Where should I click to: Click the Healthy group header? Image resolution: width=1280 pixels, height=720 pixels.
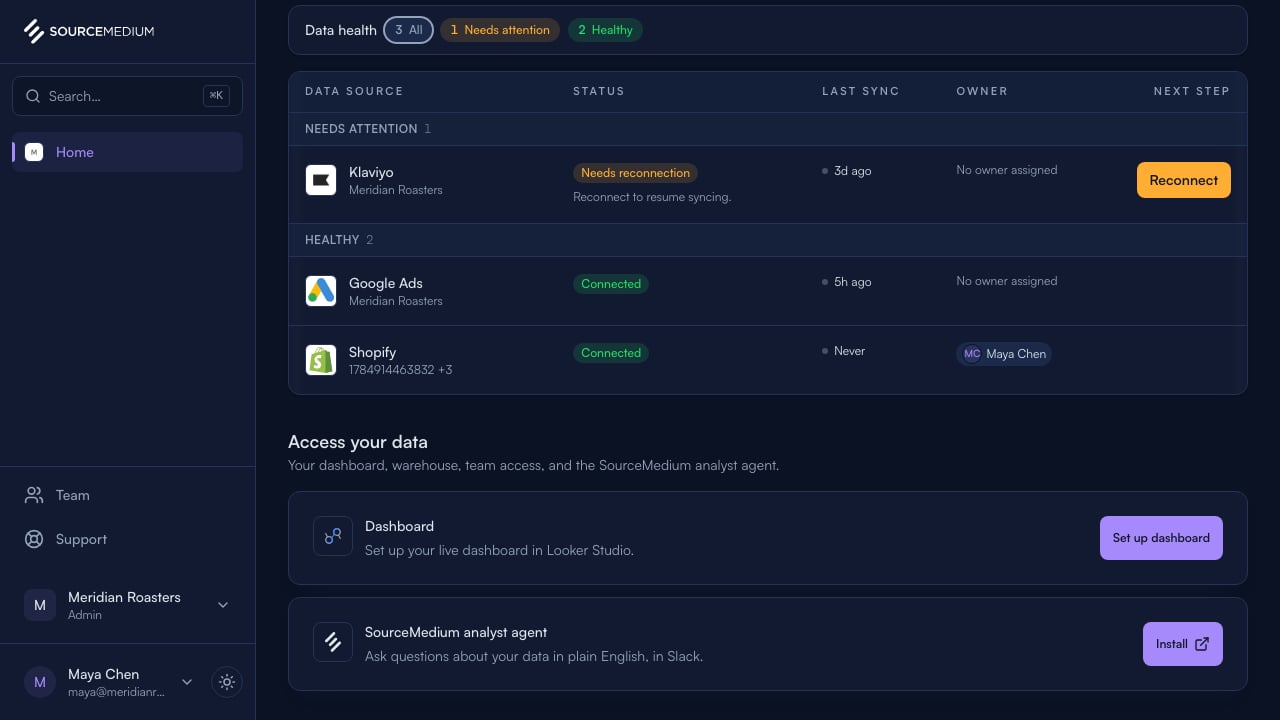click(768, 240)
